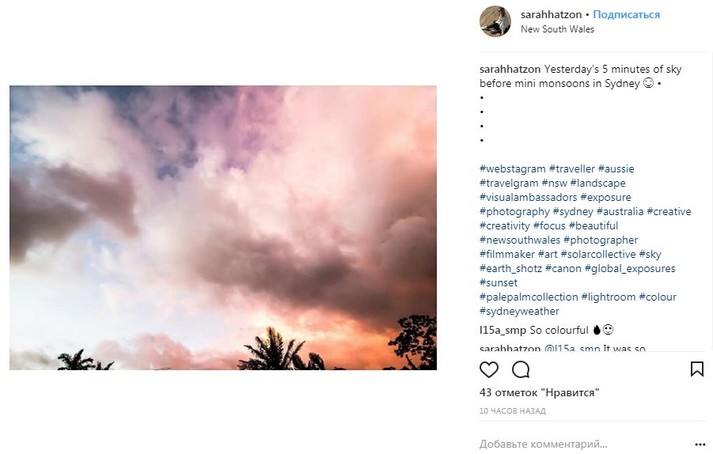
Task: Save the post with the bookmark icon
Action: 696,369
